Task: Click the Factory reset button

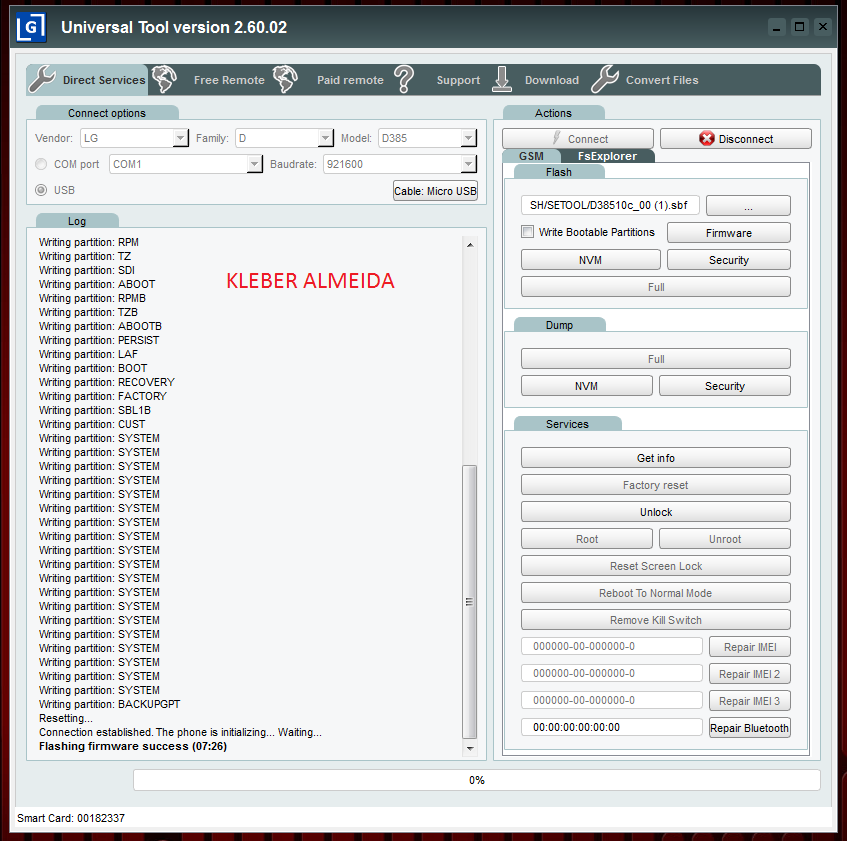Action: pos(656,485)
